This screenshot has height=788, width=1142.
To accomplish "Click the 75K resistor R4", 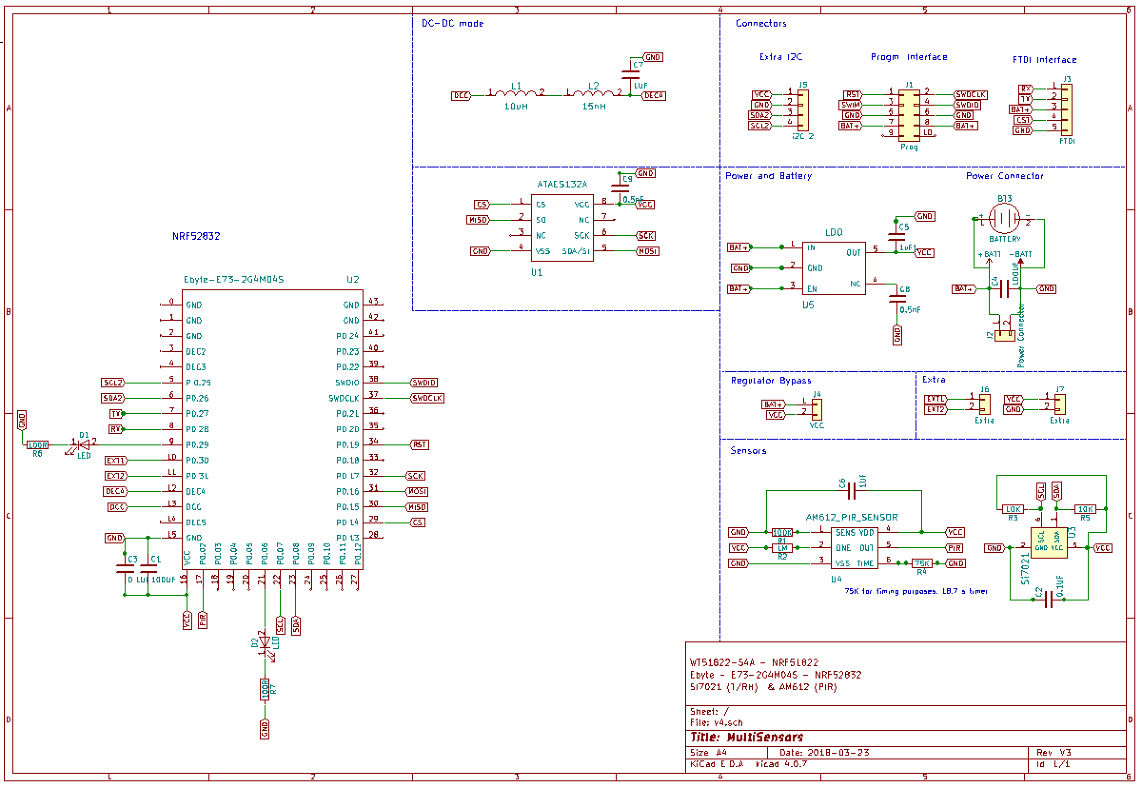I will (922, 564).
